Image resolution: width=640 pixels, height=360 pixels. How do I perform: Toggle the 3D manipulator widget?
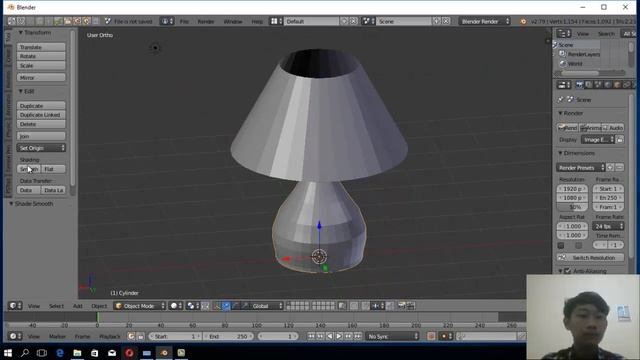point(217,306)
